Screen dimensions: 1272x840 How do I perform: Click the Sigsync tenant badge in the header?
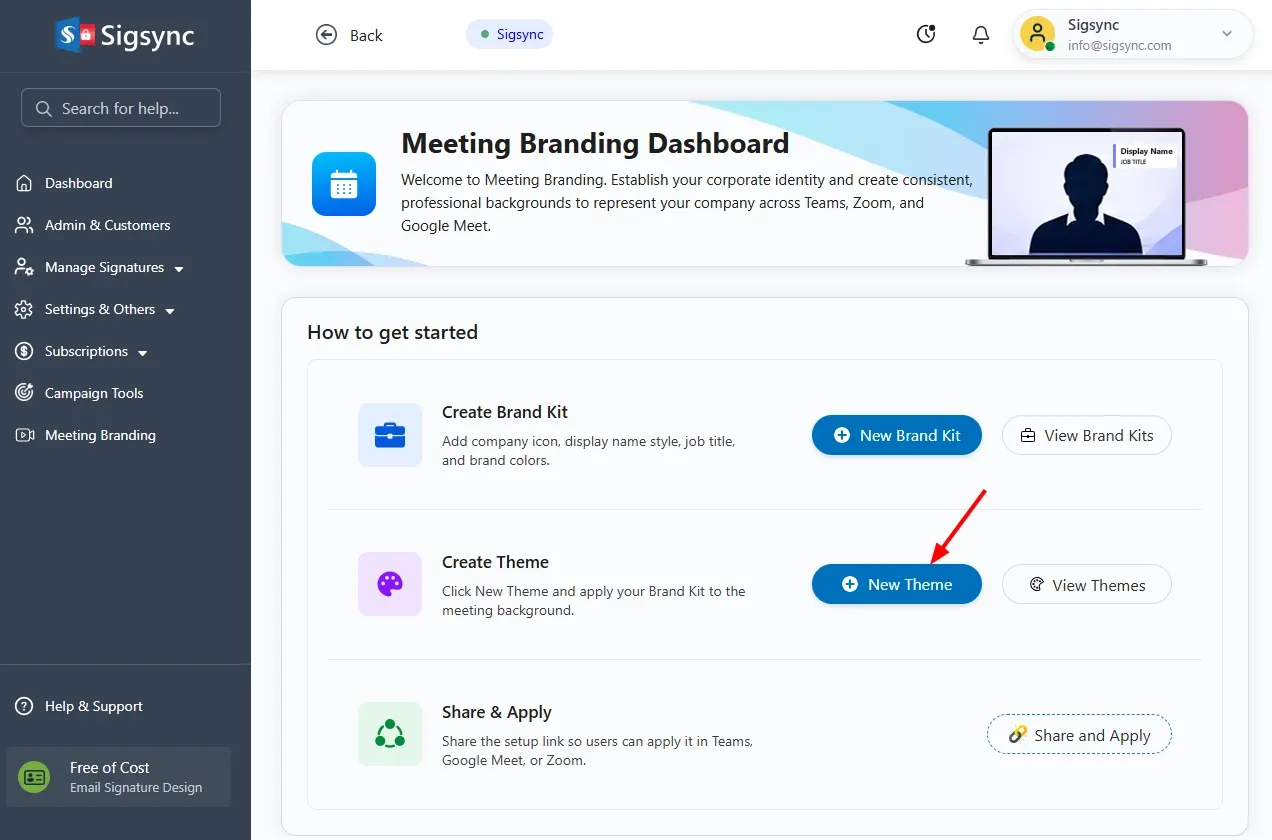[x=509, y=34]
